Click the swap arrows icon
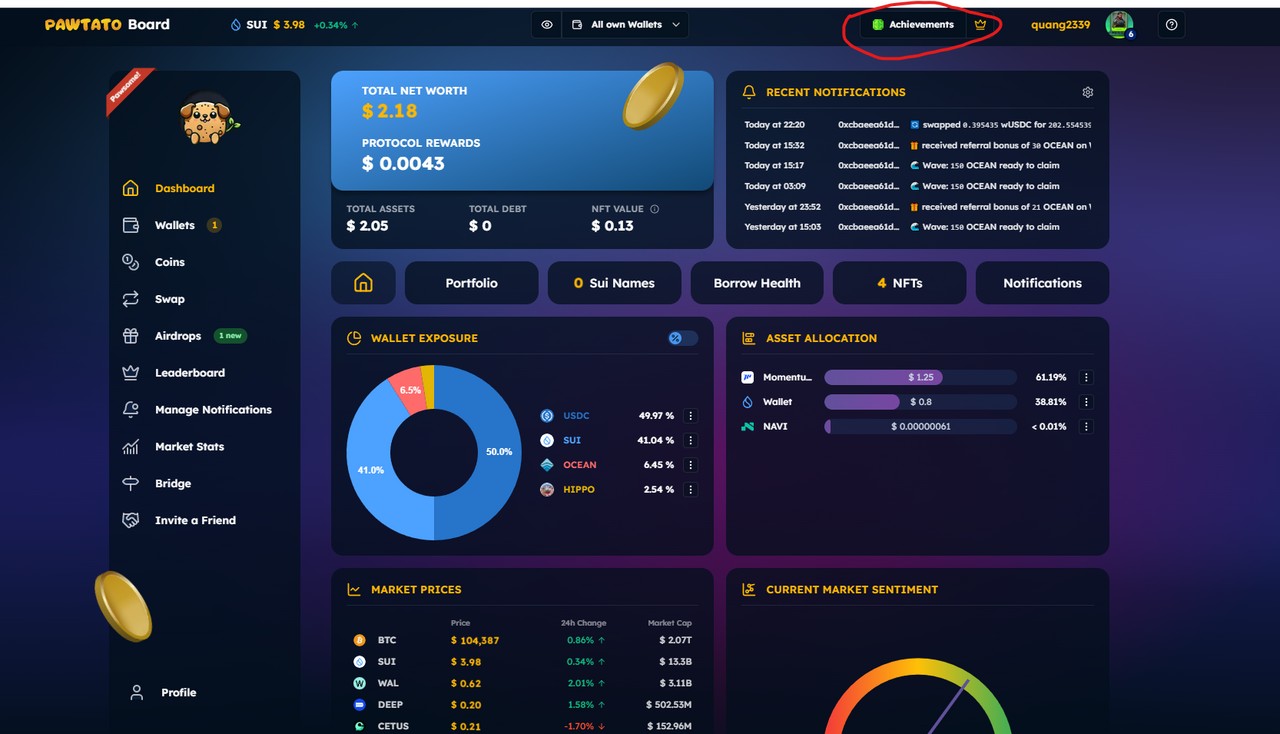Image resolution: width=1280 pixels, height=734 pixels. 130,299
